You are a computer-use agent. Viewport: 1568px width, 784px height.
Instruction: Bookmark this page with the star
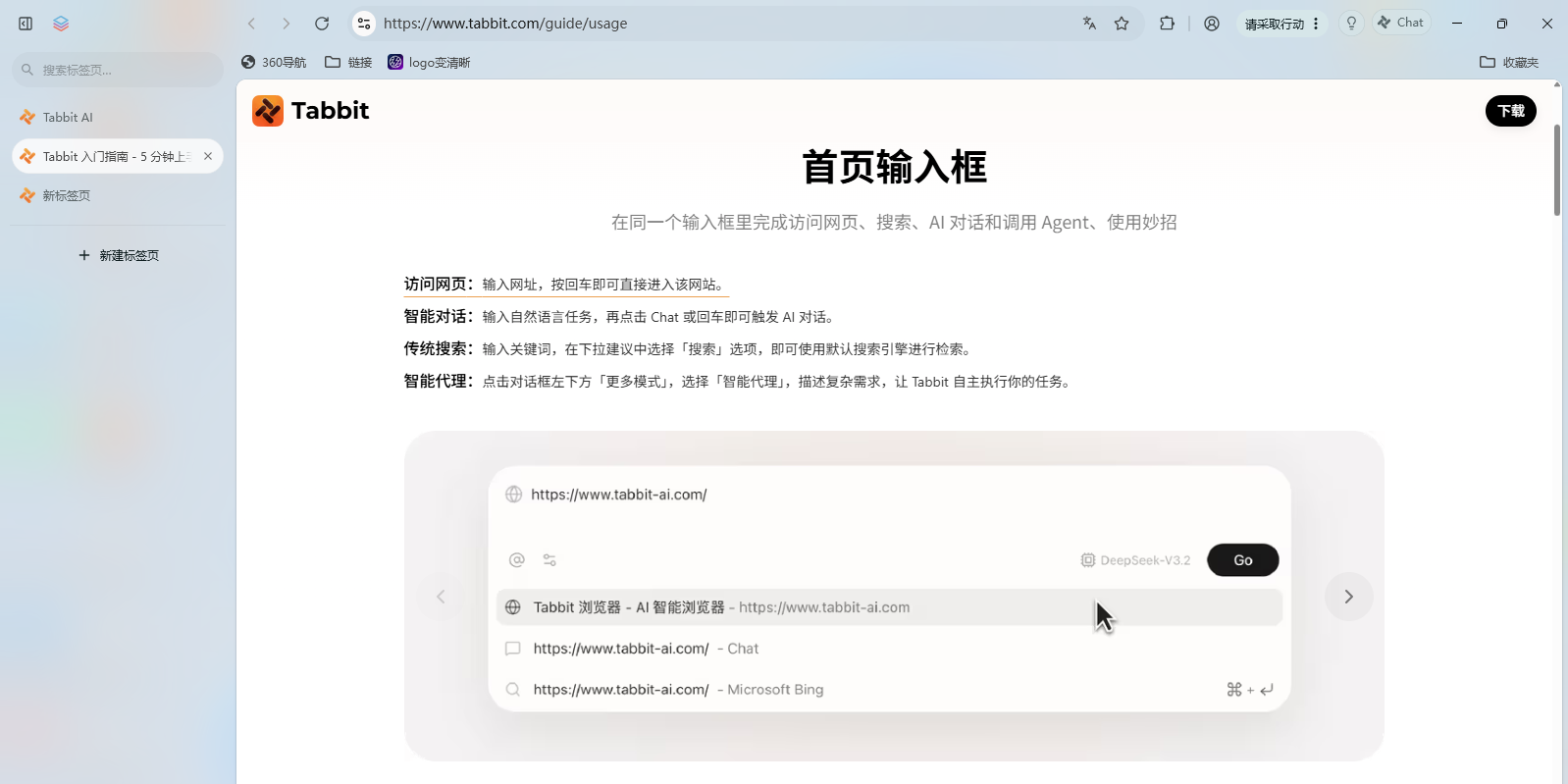point(1122,24)
